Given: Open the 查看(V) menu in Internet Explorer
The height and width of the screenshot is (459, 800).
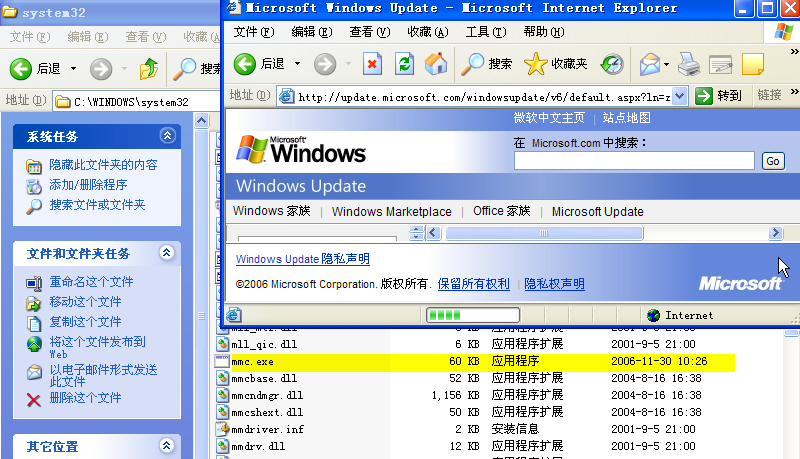Looking at the screenshot, I should [x=370, y=32].
